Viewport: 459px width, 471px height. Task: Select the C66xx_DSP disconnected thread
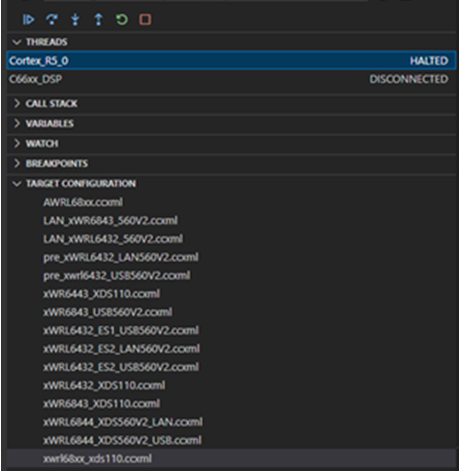pyautogui.click(x=231, y=79)
